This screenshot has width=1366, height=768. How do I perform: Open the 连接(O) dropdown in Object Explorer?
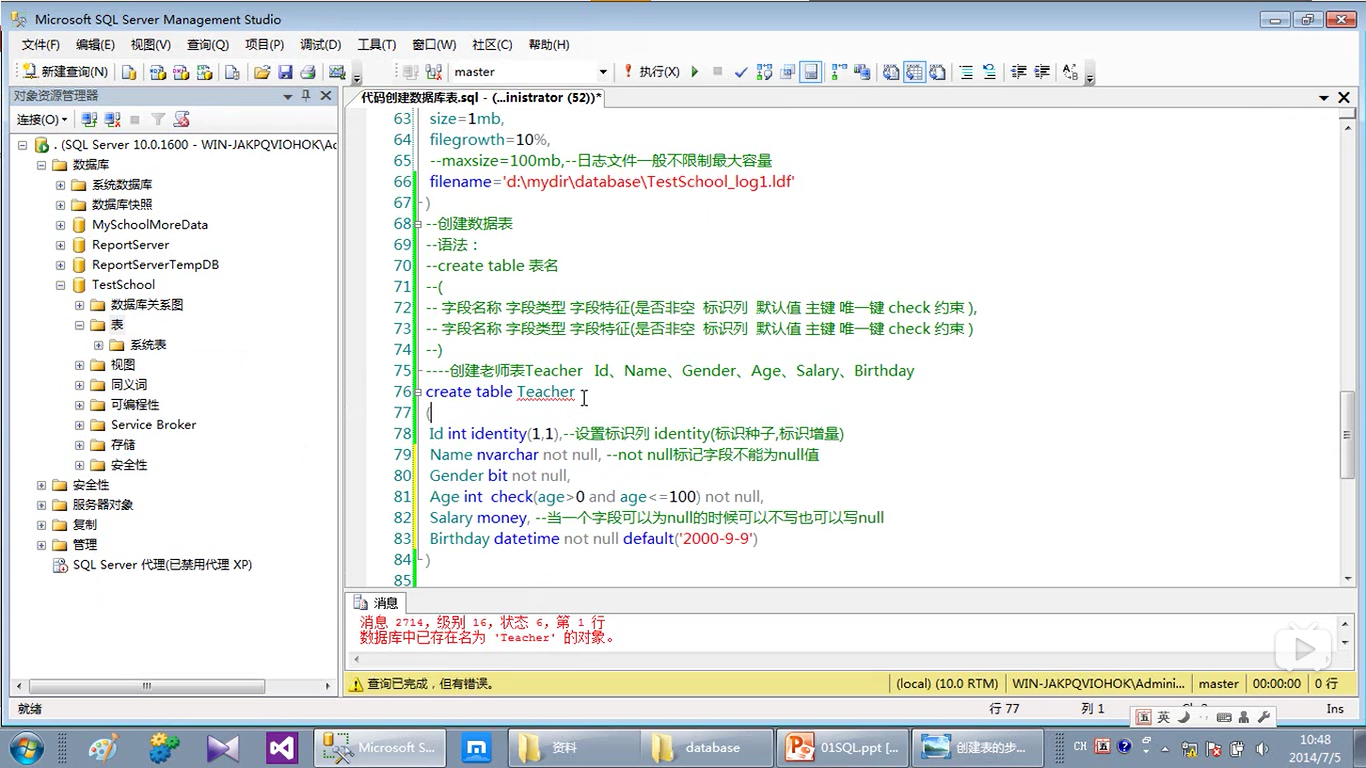click(x=42, y=120)
